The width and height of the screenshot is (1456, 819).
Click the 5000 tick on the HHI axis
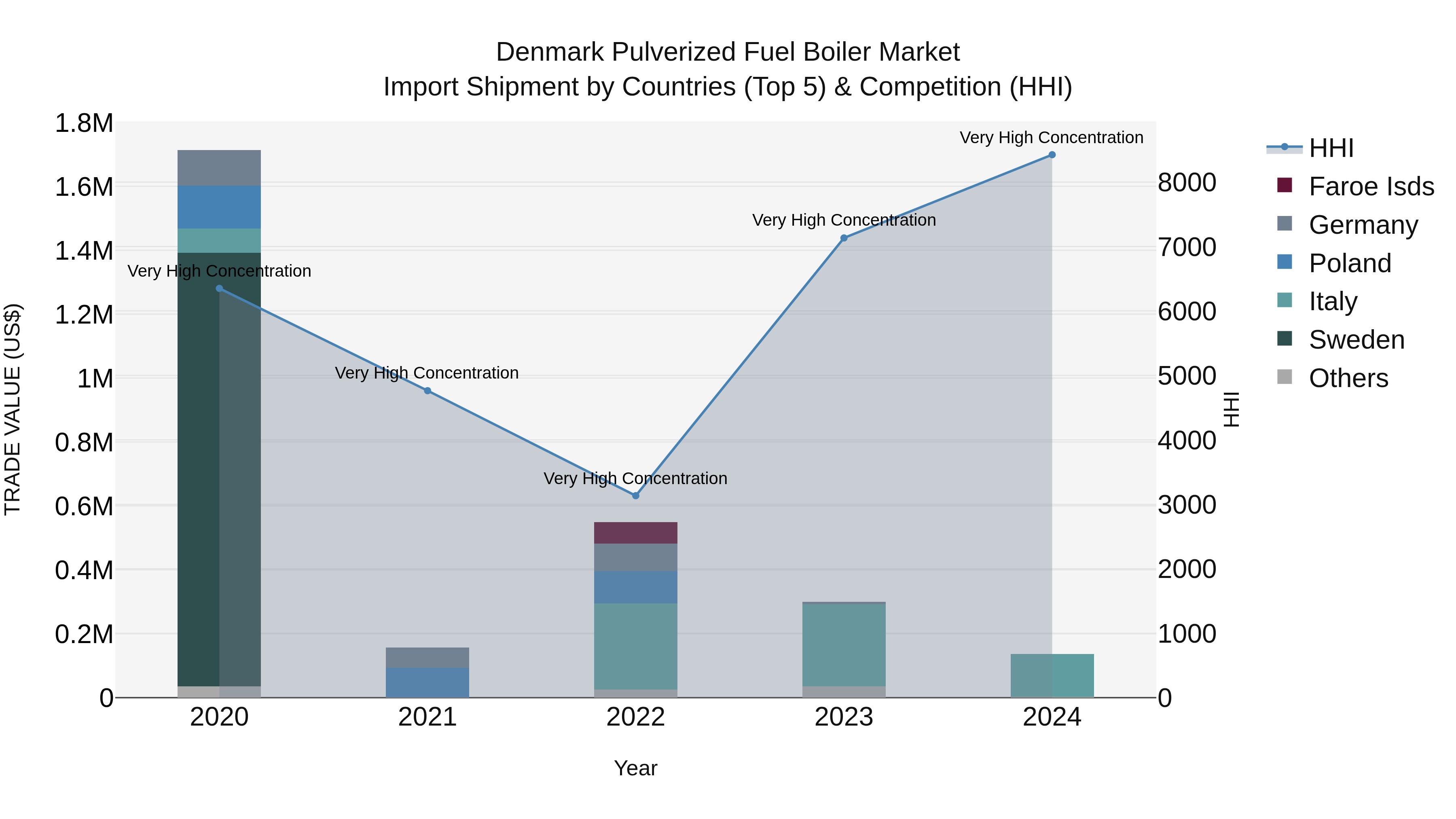point(1187,376)
